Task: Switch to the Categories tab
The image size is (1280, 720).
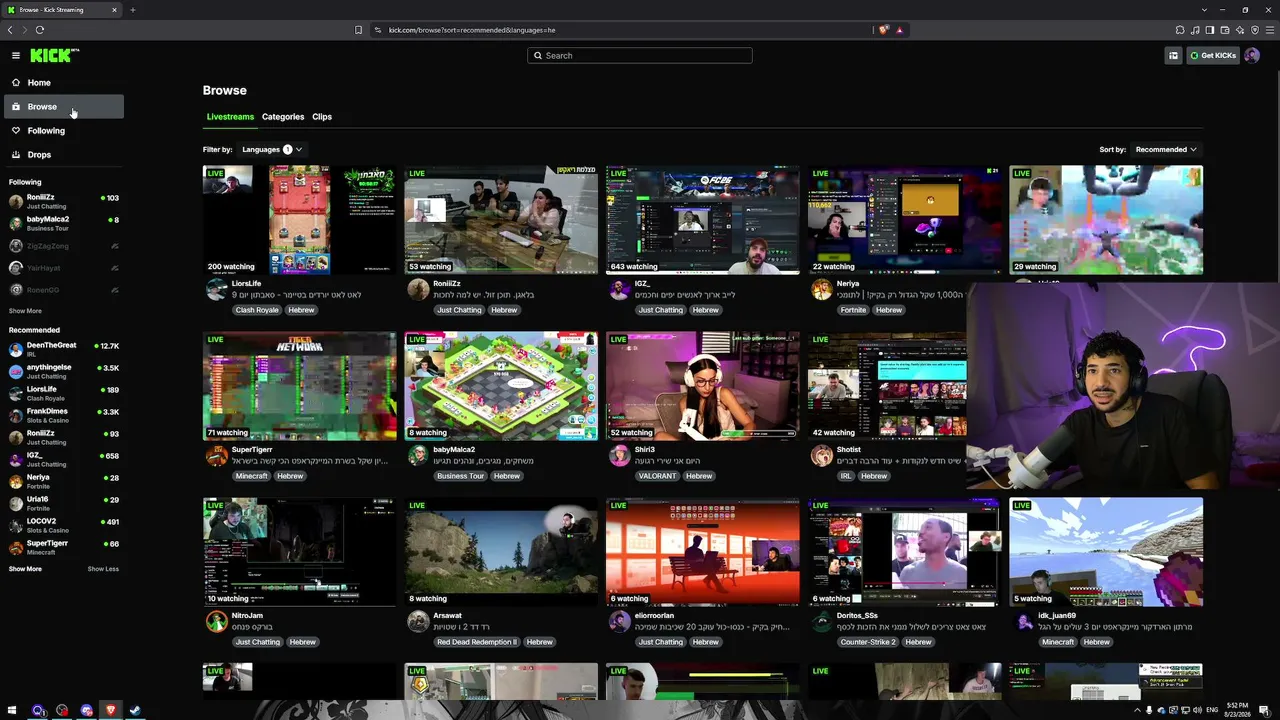Action: pos(283,117)
